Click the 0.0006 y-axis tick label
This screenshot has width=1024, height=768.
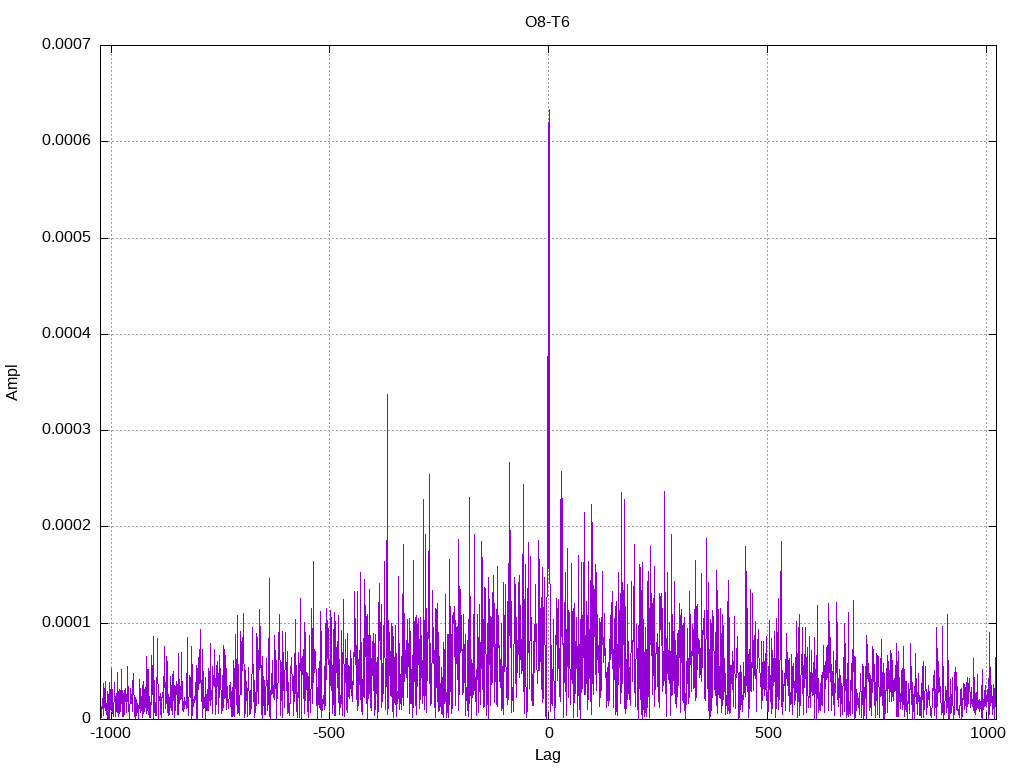tap(67, 140)
